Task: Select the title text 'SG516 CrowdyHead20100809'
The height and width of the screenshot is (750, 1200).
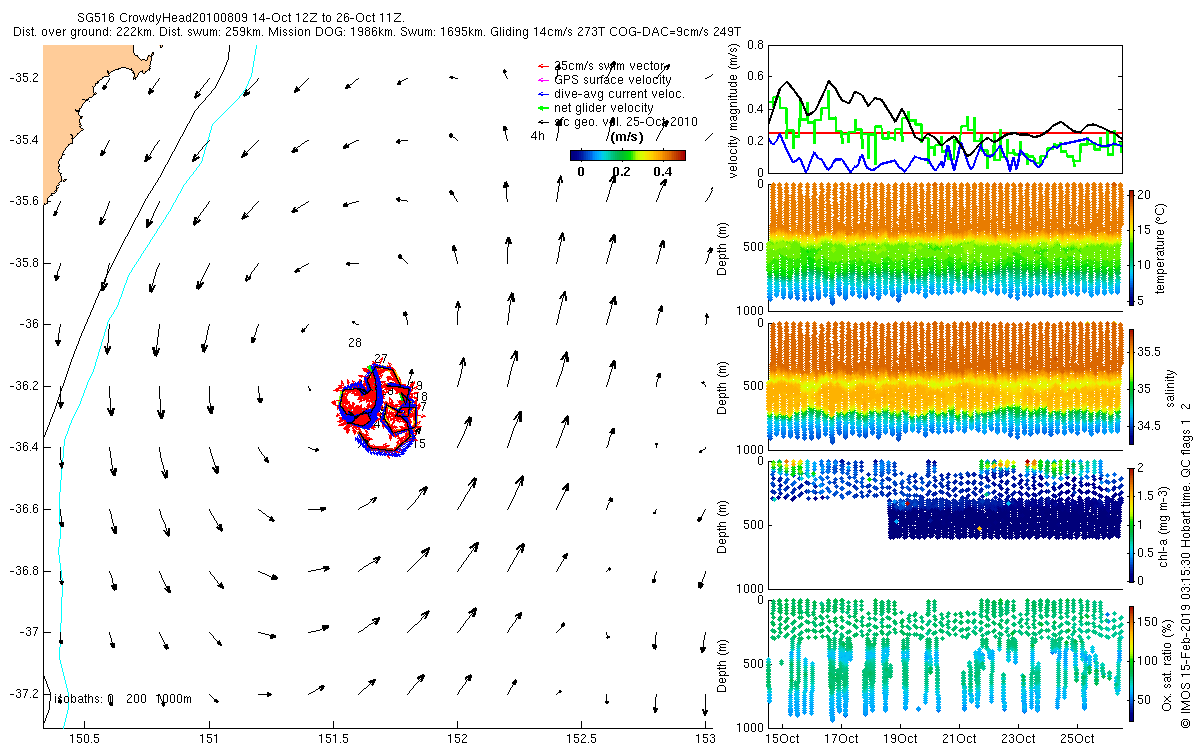Action: 164,18
